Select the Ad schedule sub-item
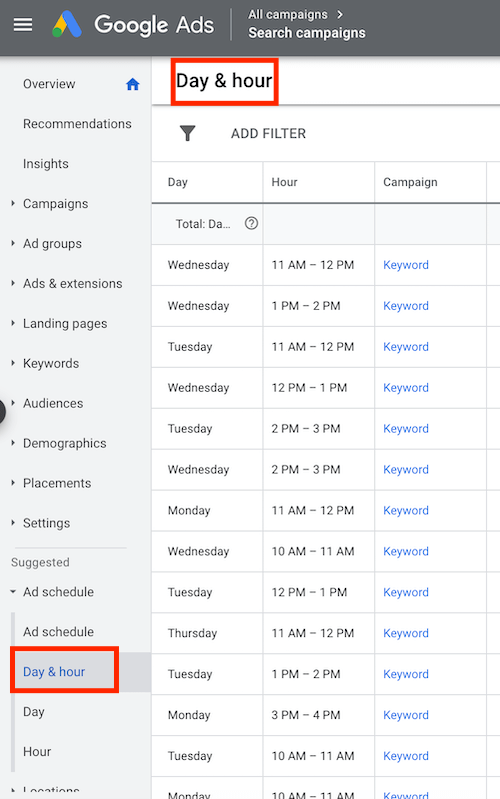This screenshot has width=500, height=799. [x=58, y=632]
